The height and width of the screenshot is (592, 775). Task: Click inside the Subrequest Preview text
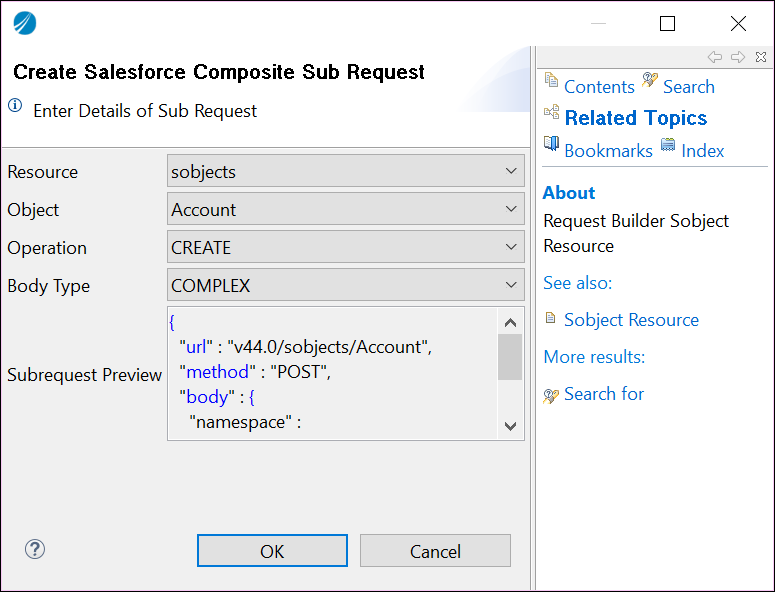point(330,372)
